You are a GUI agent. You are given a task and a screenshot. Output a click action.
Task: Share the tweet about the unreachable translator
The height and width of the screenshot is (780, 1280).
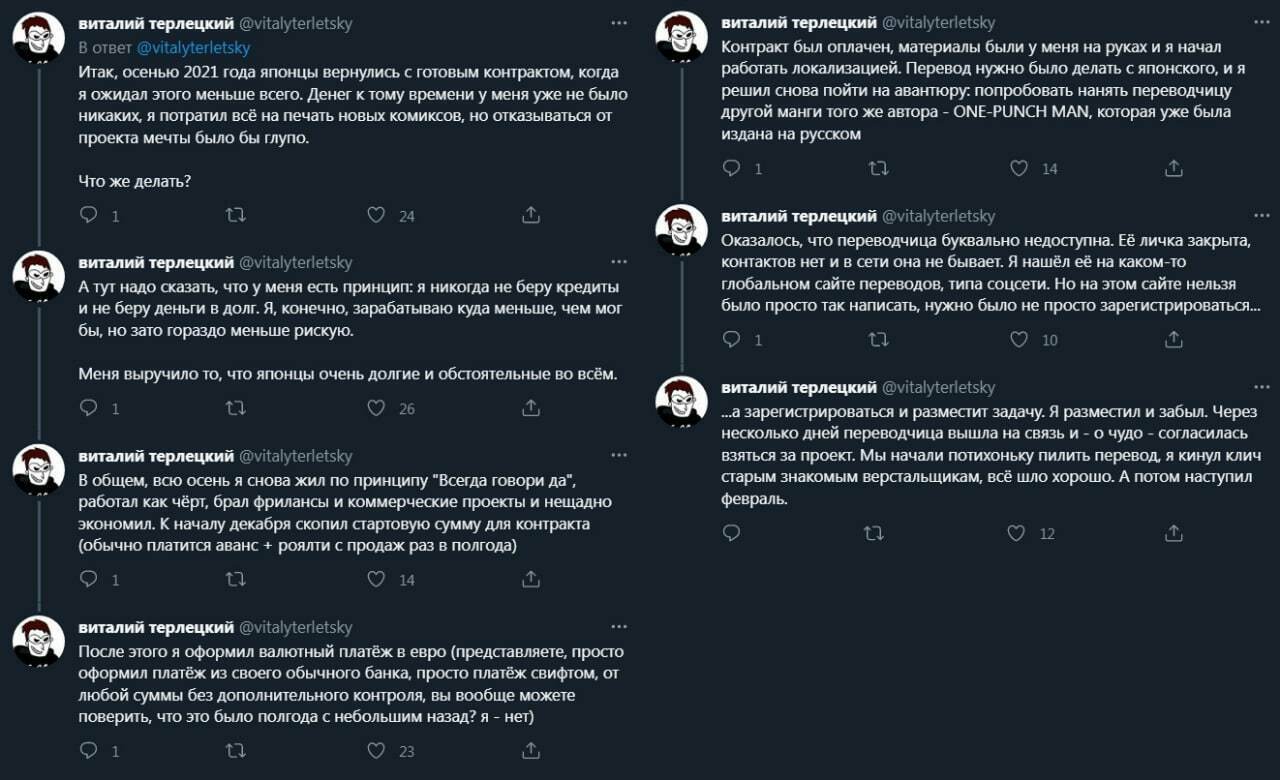(x=1174, y=340)
